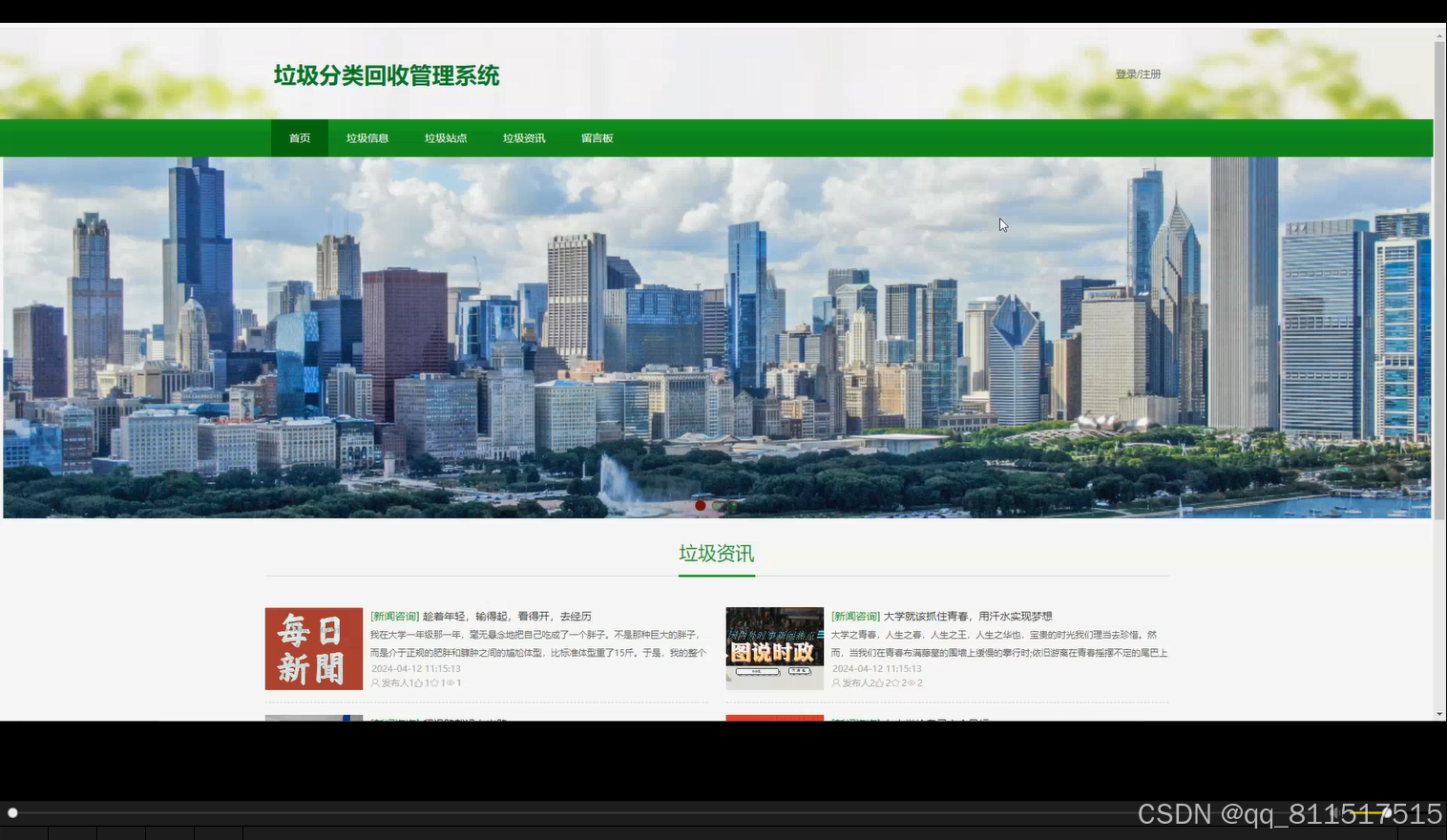Image resolution: width=1447 pixels, height=840 pixels.
Task: Click the publisher icon under the "大学就该抓住青春" news
Action: (836, 682)
